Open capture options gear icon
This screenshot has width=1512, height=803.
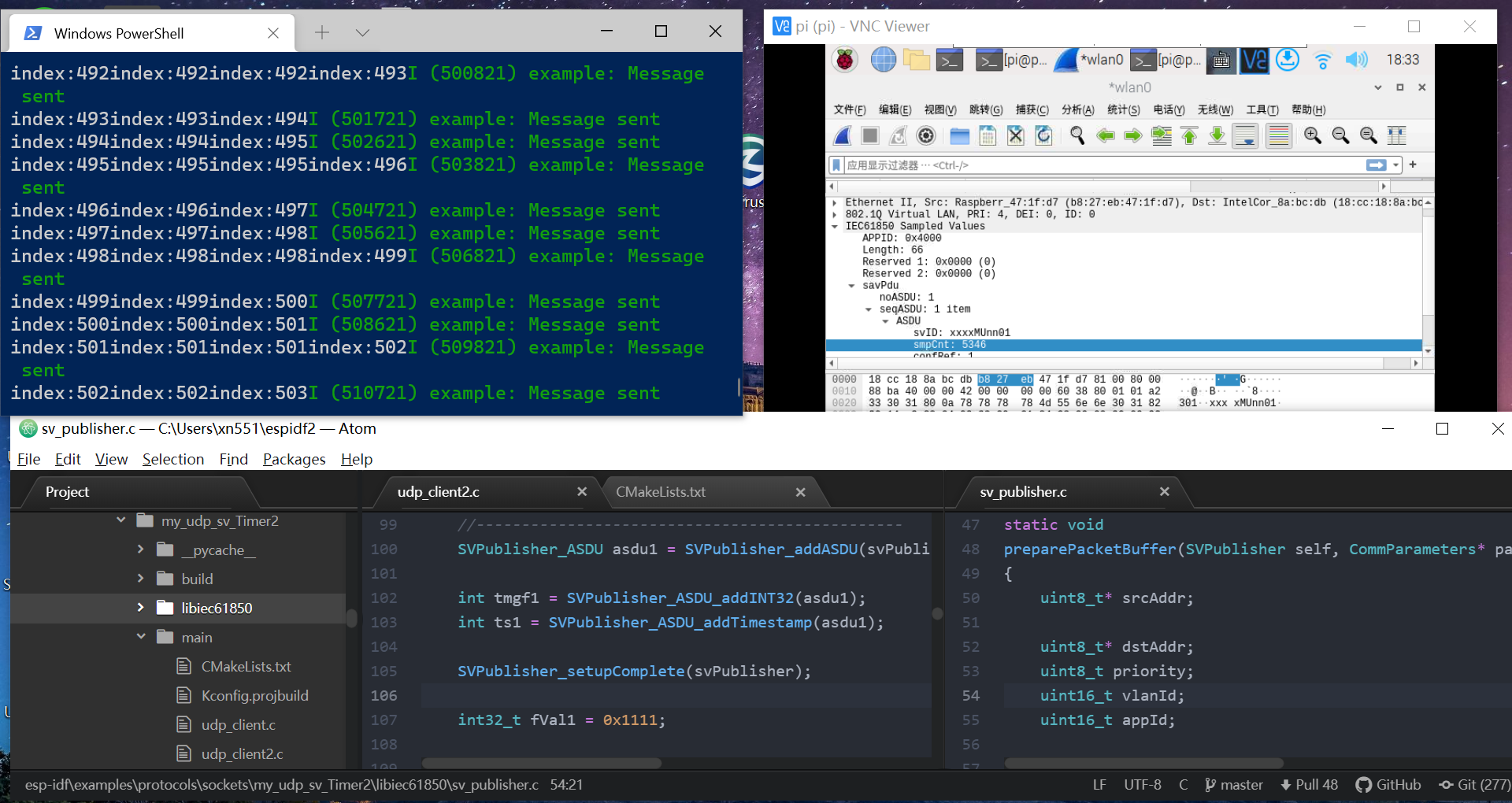[926, 136]
